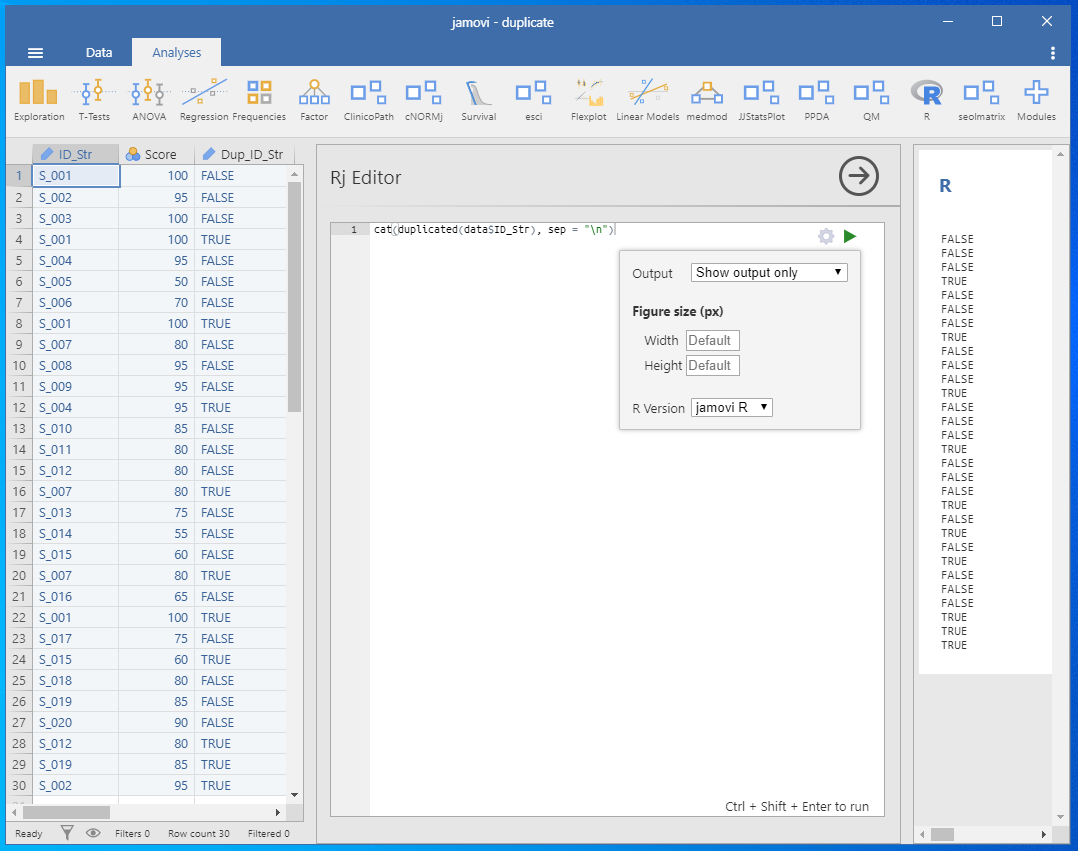Click the Rj Editor settings gear

tap(826, 236)
